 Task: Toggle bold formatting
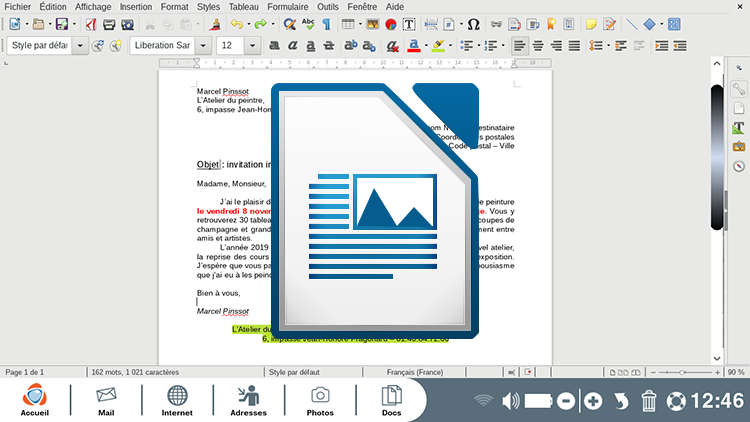pyautogui.click(x=274, y=45)
